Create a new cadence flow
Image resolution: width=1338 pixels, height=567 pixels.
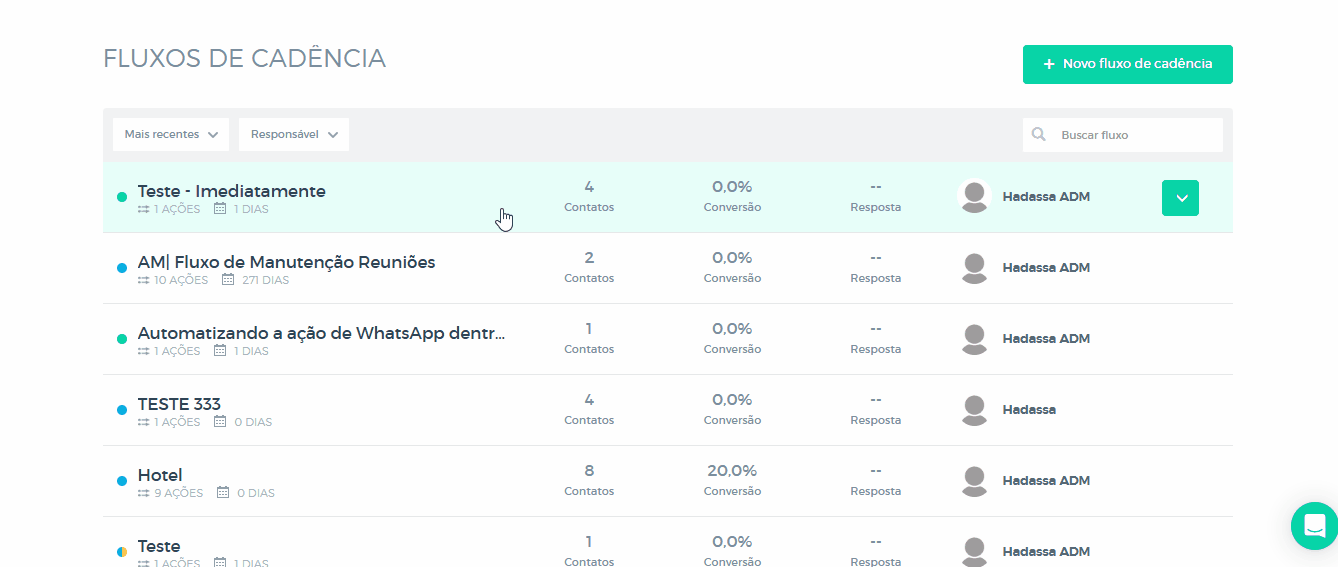click(1127, 64)
